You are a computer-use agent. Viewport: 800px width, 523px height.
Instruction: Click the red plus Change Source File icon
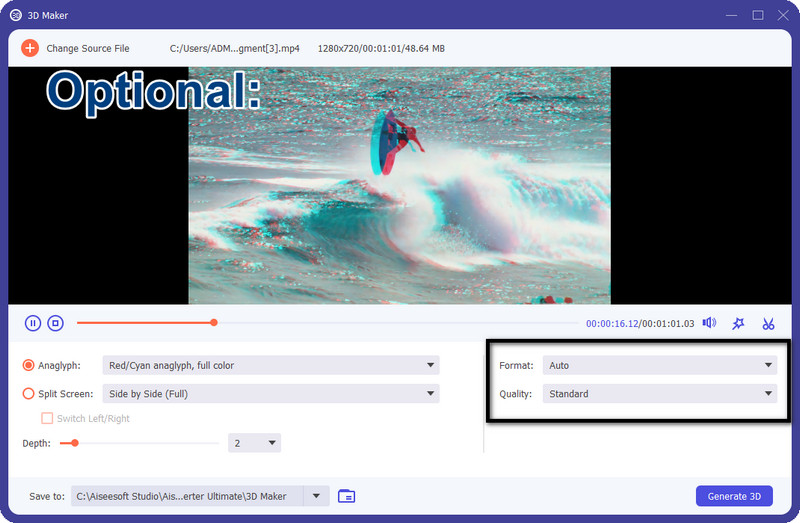click(x=30, y=48)
